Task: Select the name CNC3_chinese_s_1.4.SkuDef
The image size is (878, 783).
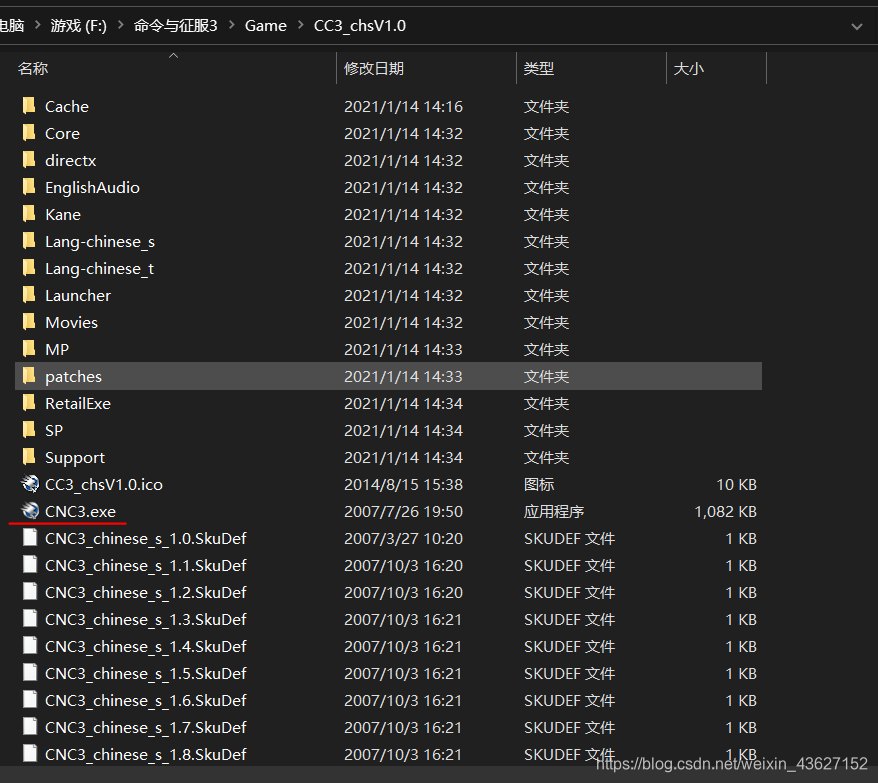Action: [x=146, y=646]
